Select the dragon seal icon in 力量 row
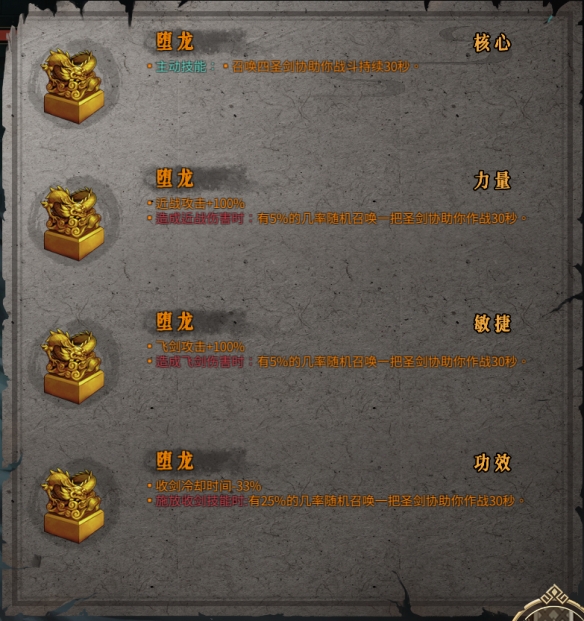 (x=74, y=223)
